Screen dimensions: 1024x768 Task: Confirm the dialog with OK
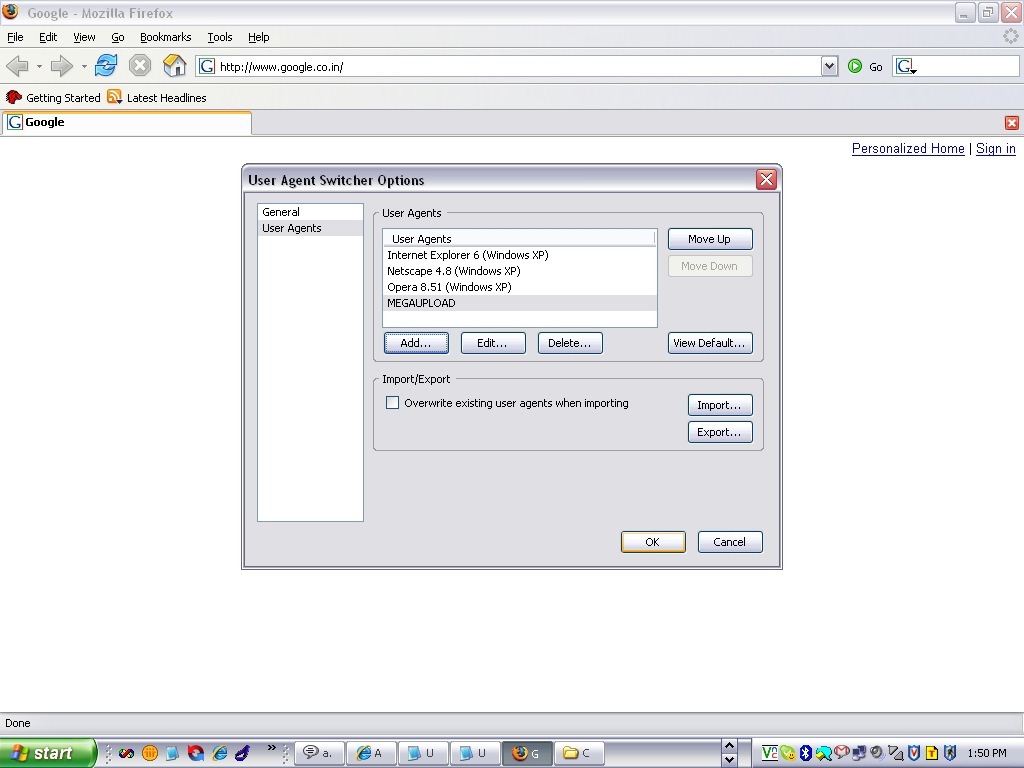pos(653,542)
